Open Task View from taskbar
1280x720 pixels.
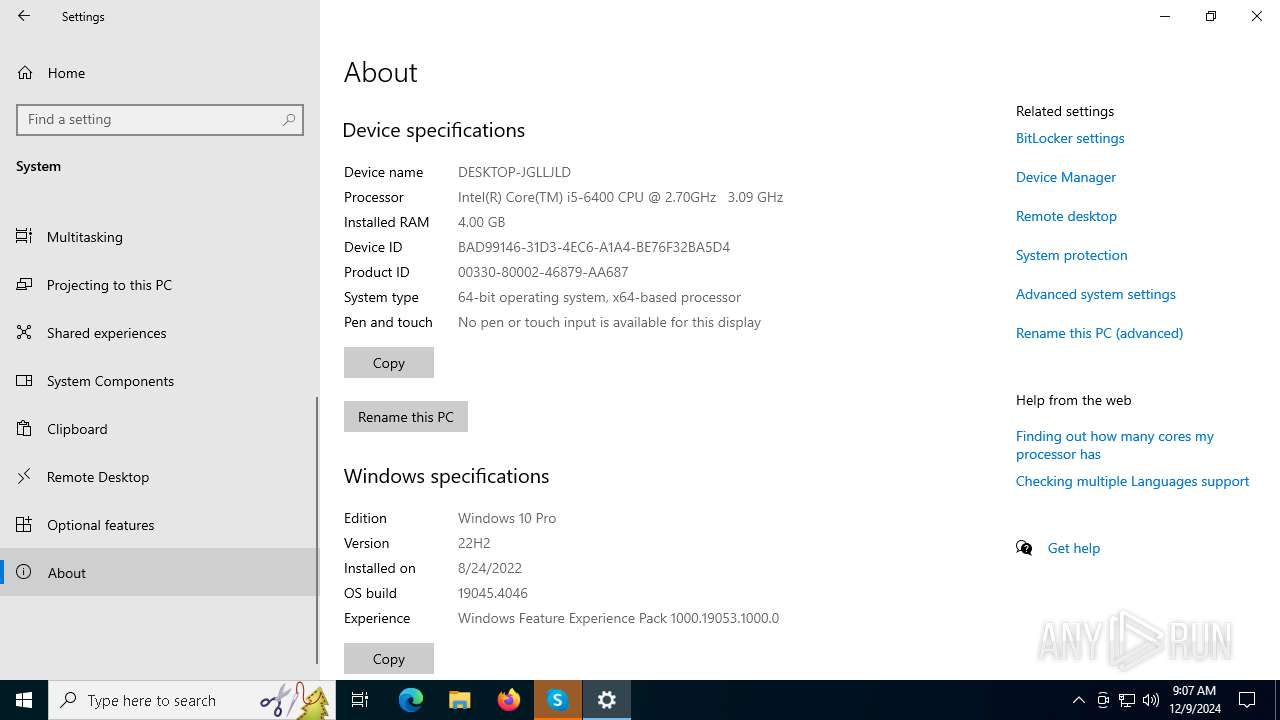pyautogui.click(x=360, y=700)
